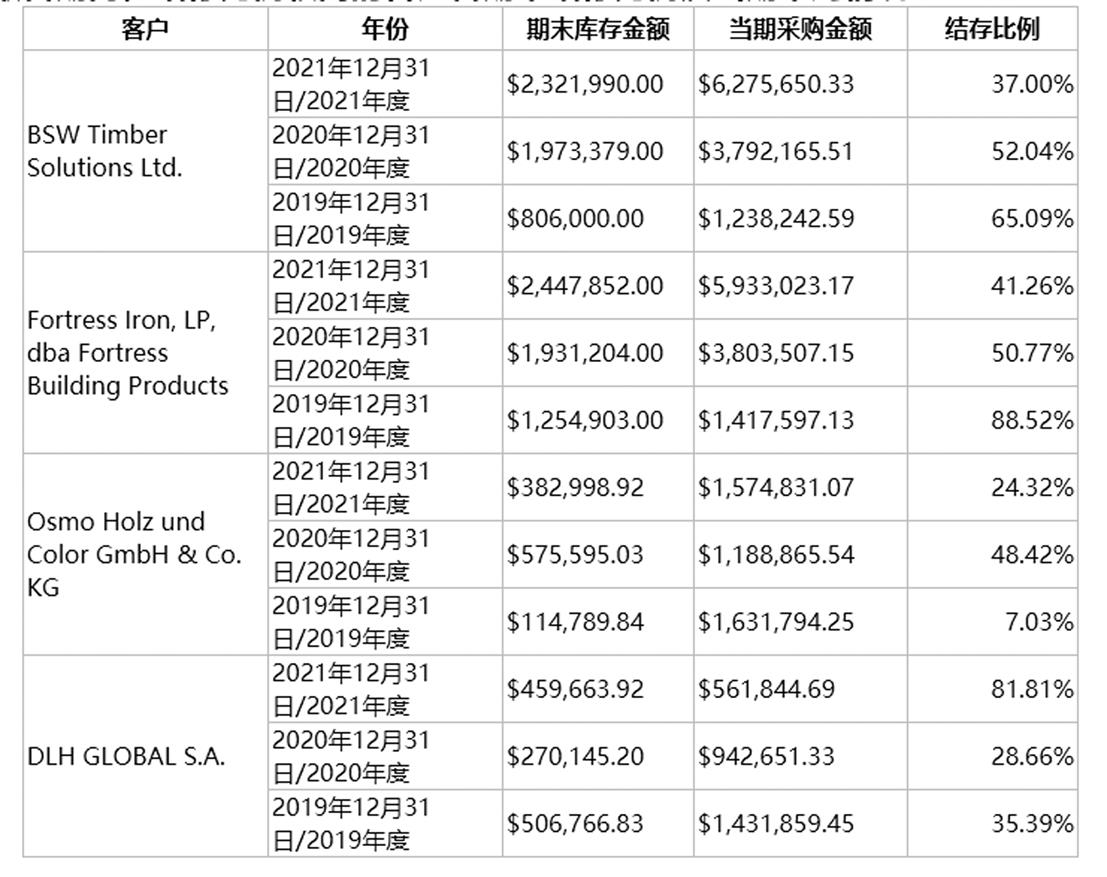Click the 结存比例 column header
Viewport: 1107px width, 877px height.
pyautogui.click(x=992, y=30)
